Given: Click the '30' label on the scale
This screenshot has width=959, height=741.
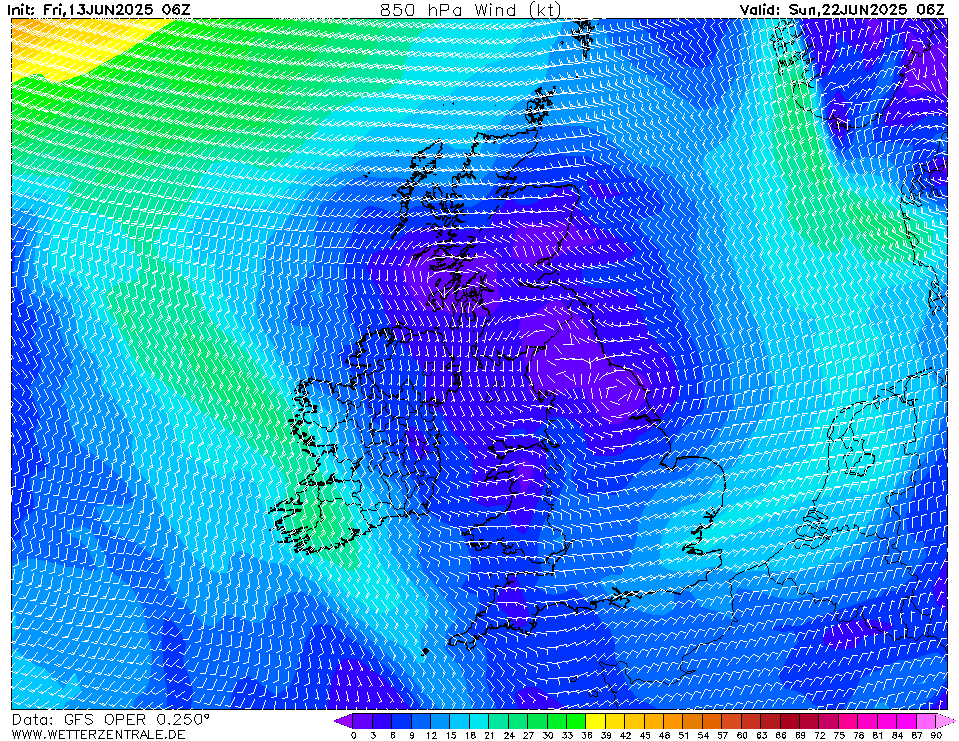Looking at the screenshot, I should (x=548, y=735).
